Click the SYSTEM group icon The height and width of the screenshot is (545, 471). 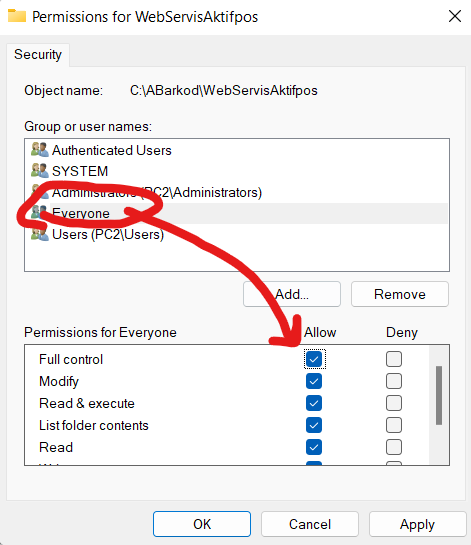(40, 171)
